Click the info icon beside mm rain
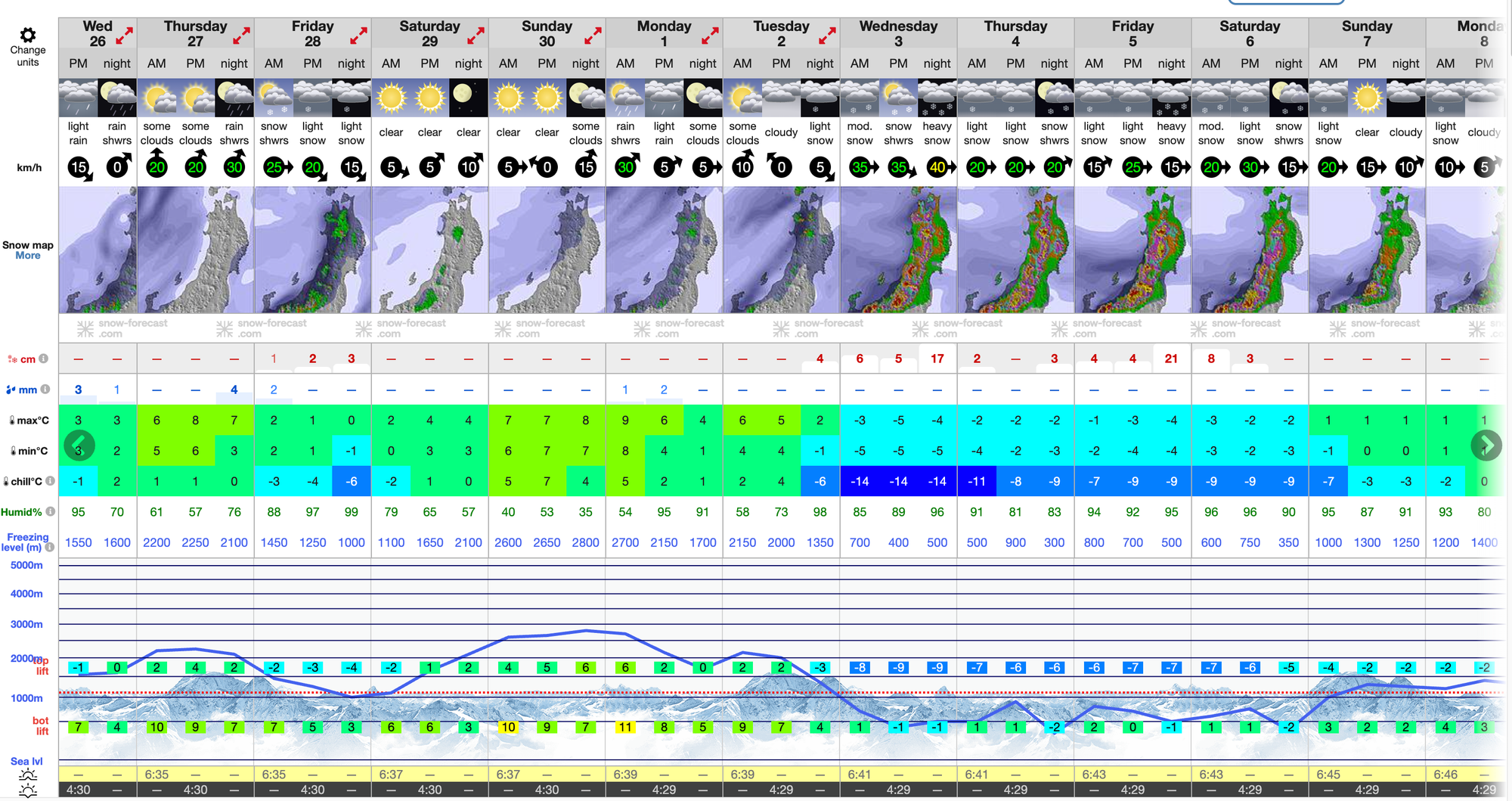Viewport: 1512px width, 801px height. 45,390
